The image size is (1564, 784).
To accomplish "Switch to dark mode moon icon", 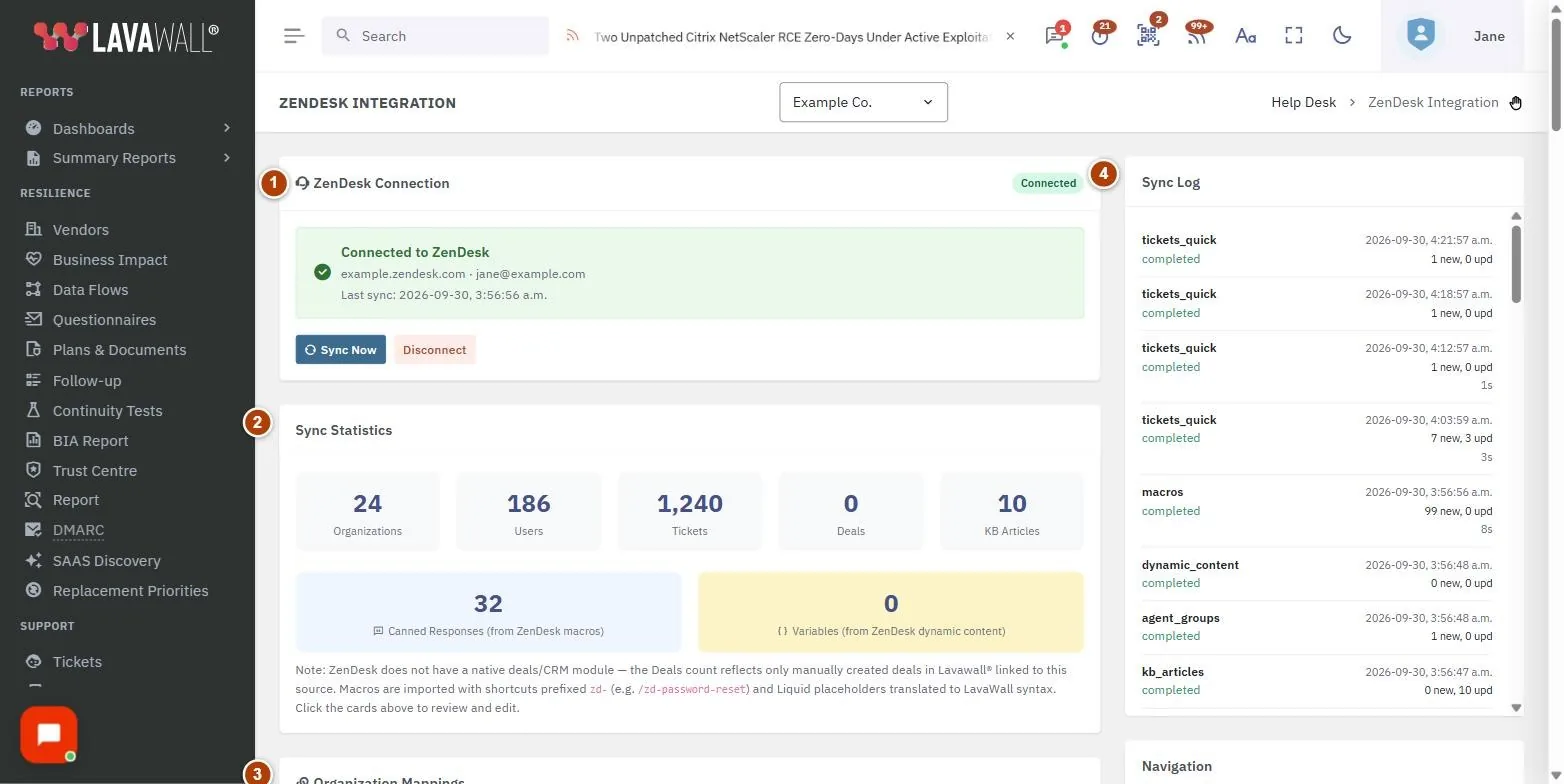I will (x=1342, y=36).
